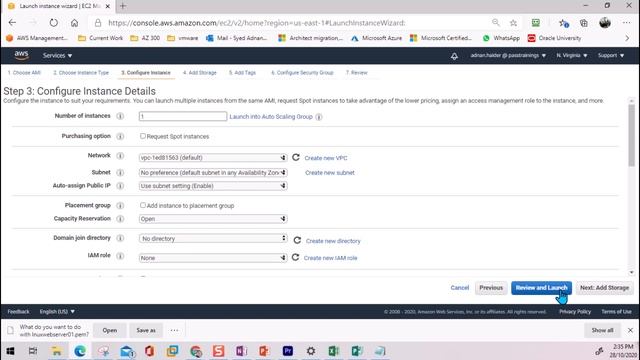Image resolution: width=640 pixels, height=360 pixels.
Task: Click Create new subnet link
Action: coord(330,173)
